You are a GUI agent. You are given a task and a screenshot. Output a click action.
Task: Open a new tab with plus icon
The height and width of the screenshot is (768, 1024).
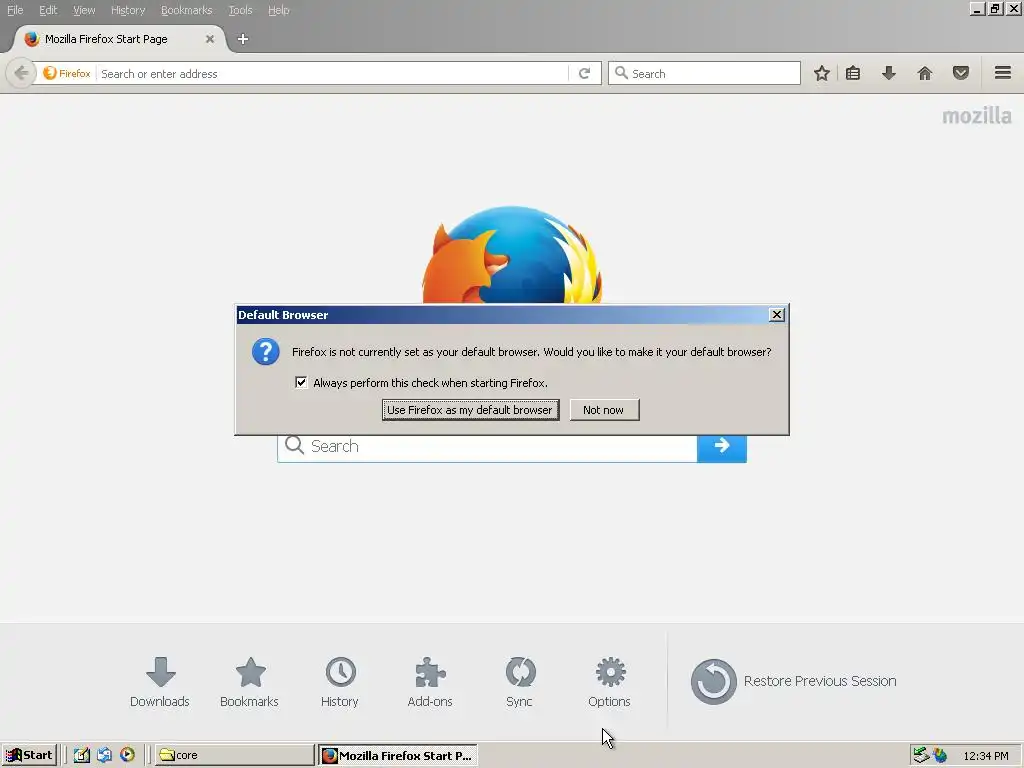pyautogui.click(x=242, y=39)
